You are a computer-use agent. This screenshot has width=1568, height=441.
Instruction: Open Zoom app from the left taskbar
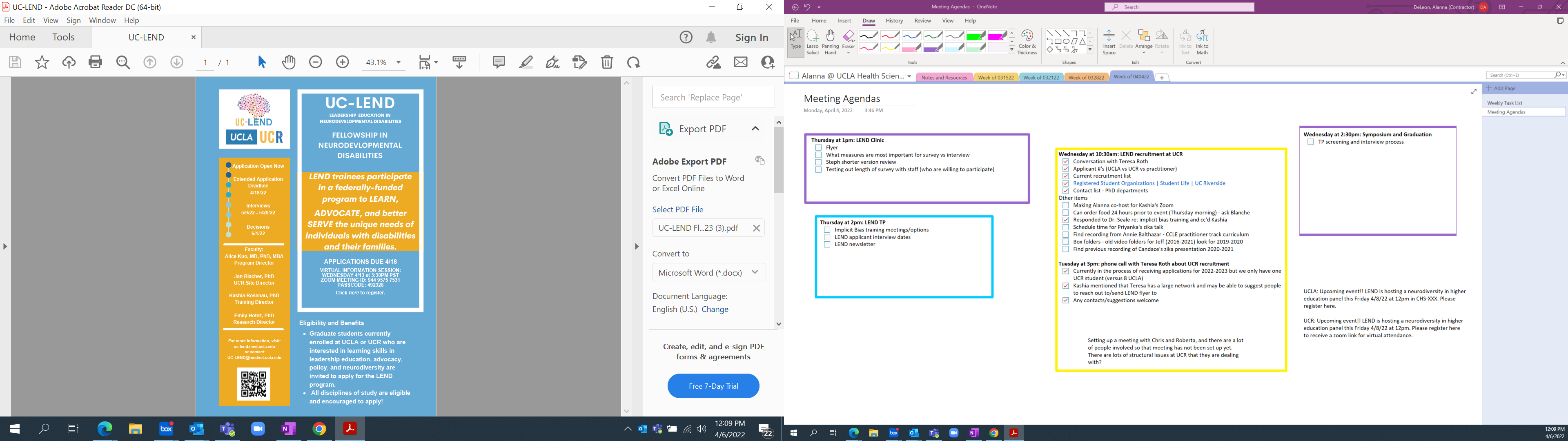pyautogui.click(x=258, y=429)
